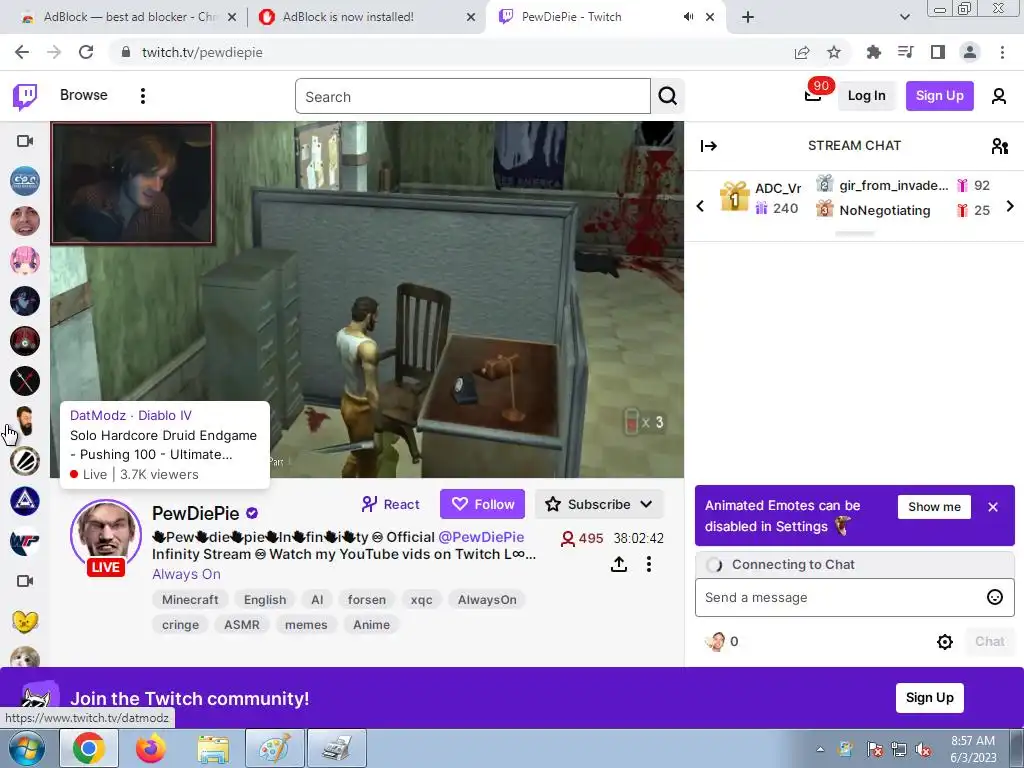Show previous gift leaderboard entries arrow
Image resolution: width=1024 pixels, height=768 pixels.
click(x=700, y=206)
